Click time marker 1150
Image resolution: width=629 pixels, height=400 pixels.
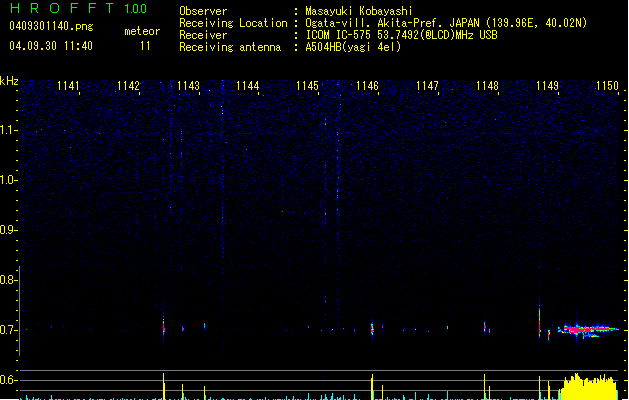tap(607, 86)
